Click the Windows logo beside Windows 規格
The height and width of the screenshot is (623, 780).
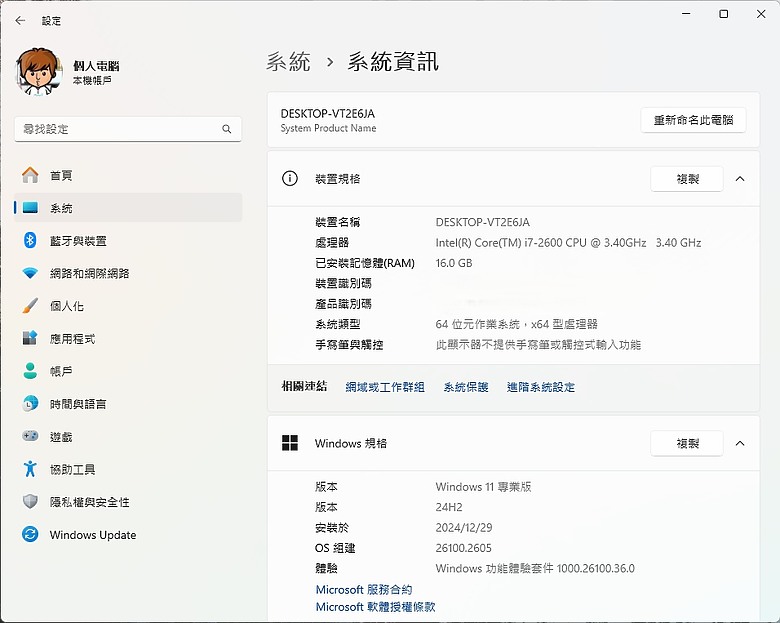point(290,443)
